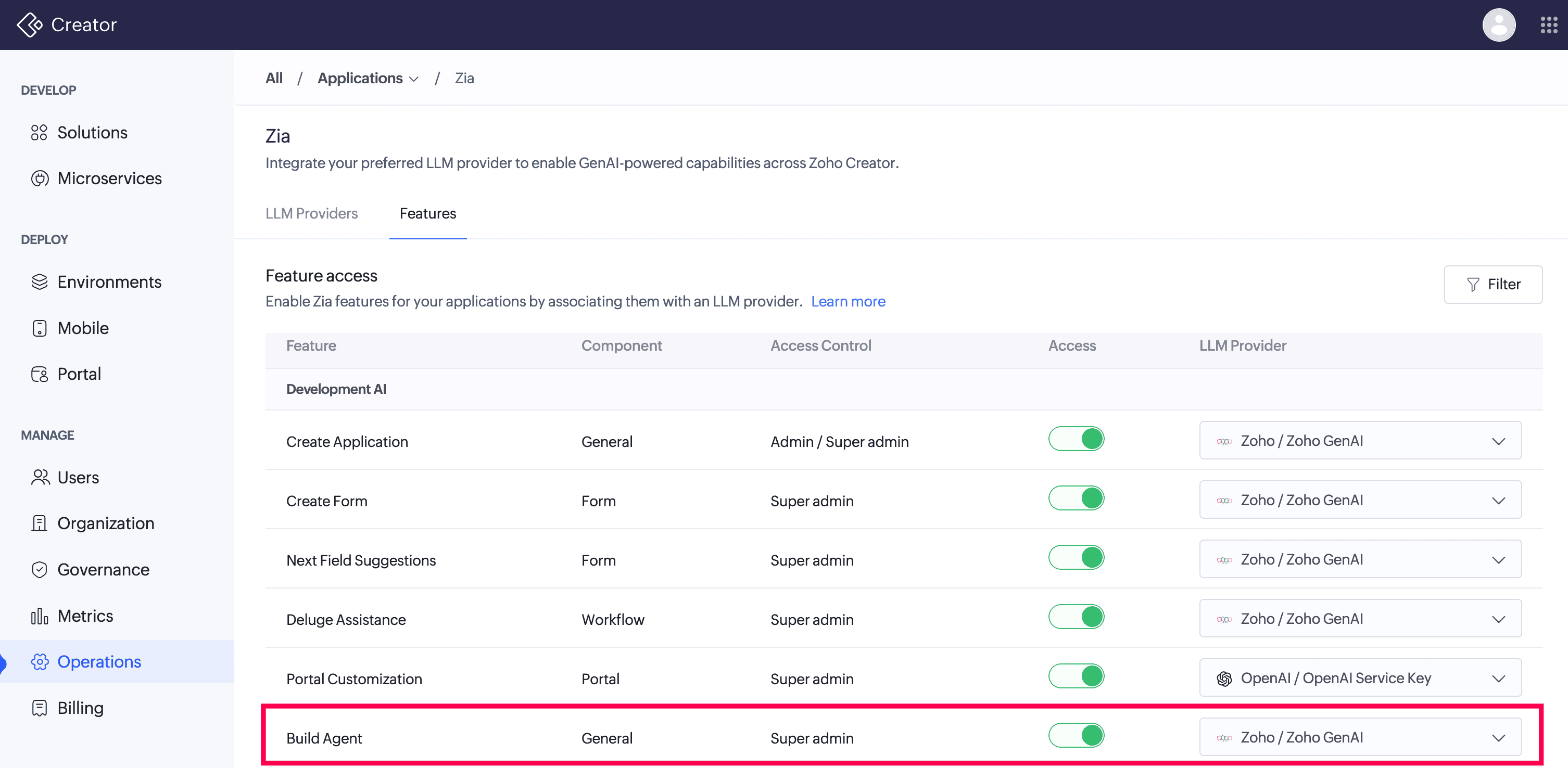Switch to the LLM Providers tab
Image resolution: width=1568 pixels, height=768 pixels.
pos(312,214)
